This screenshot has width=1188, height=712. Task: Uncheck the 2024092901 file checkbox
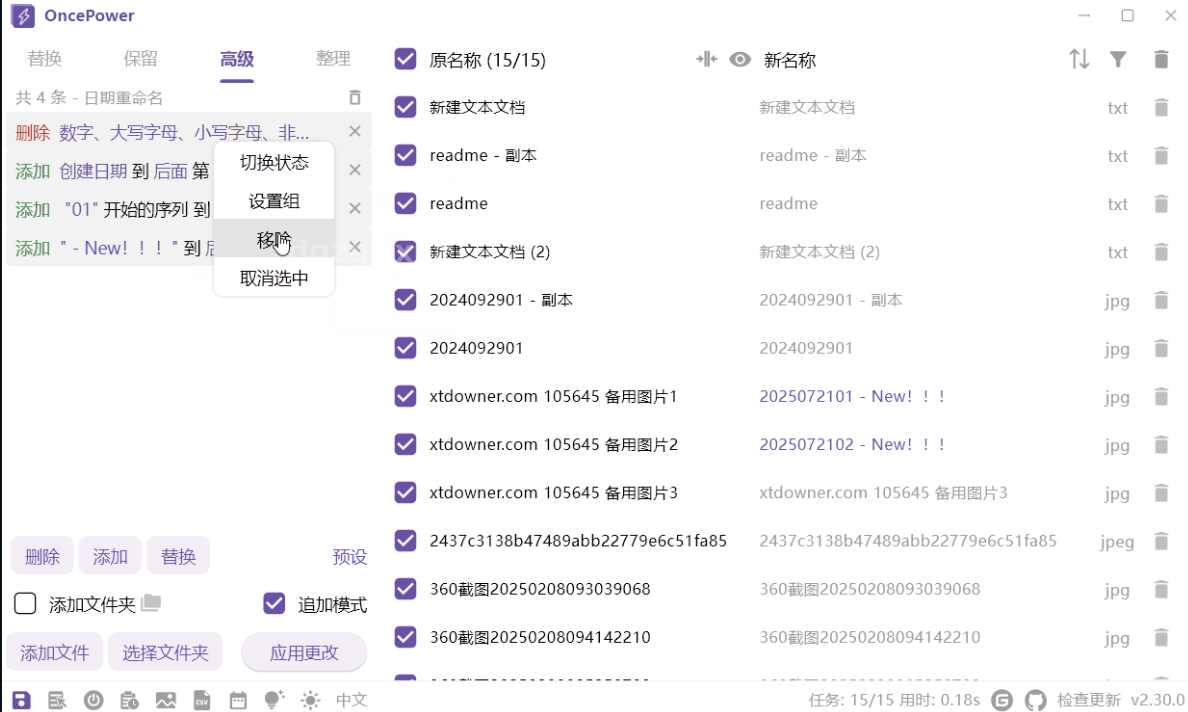tap(405, 348)
